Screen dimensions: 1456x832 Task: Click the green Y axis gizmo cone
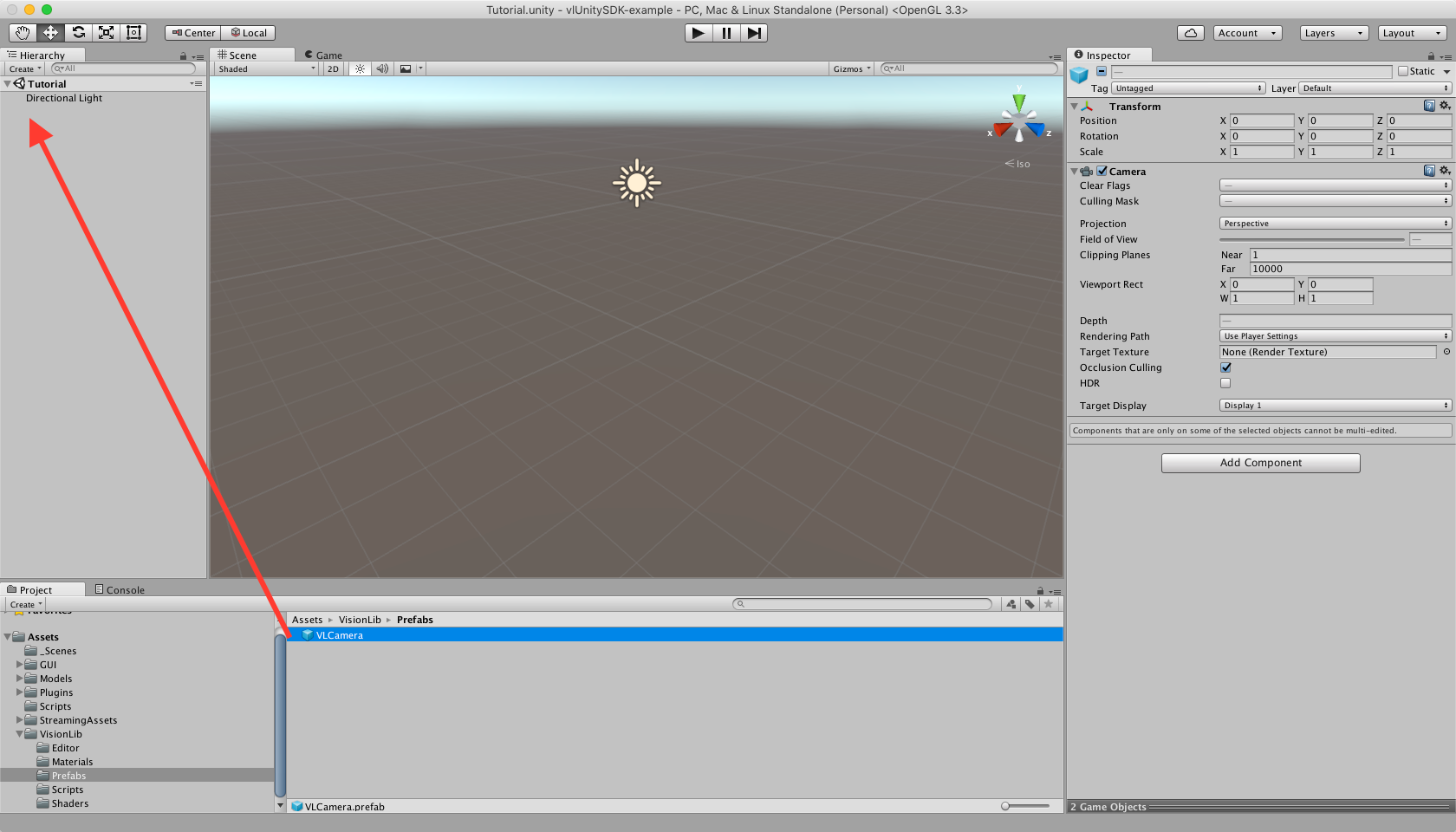pyautogui.click(x=1019, y=101)
